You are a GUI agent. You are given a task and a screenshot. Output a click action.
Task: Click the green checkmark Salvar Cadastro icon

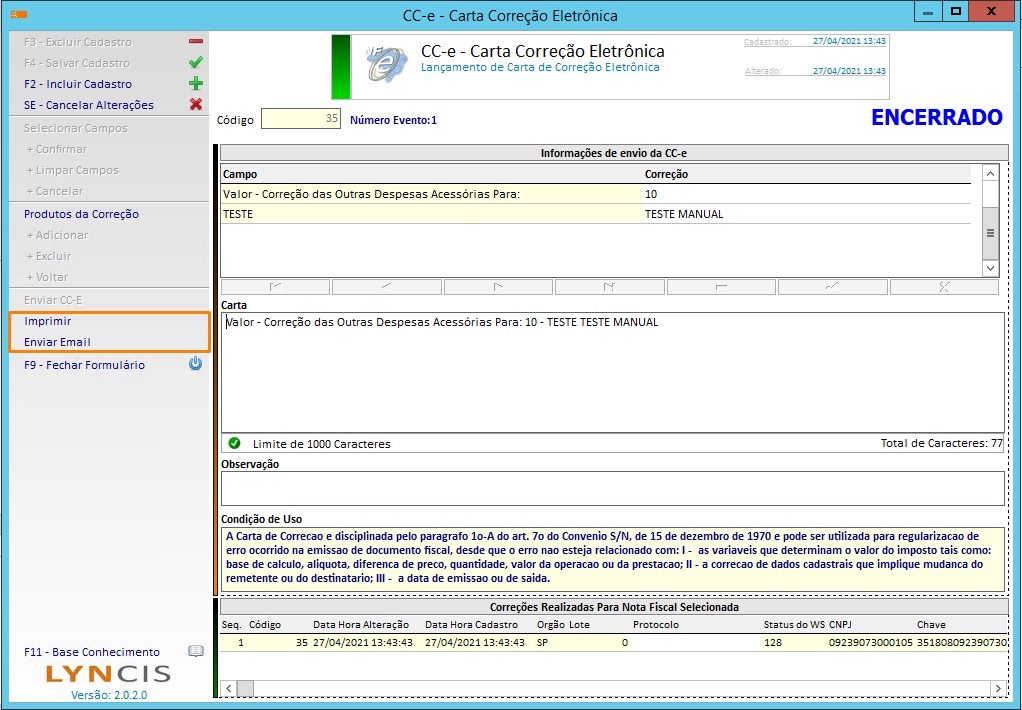(196, 63)
